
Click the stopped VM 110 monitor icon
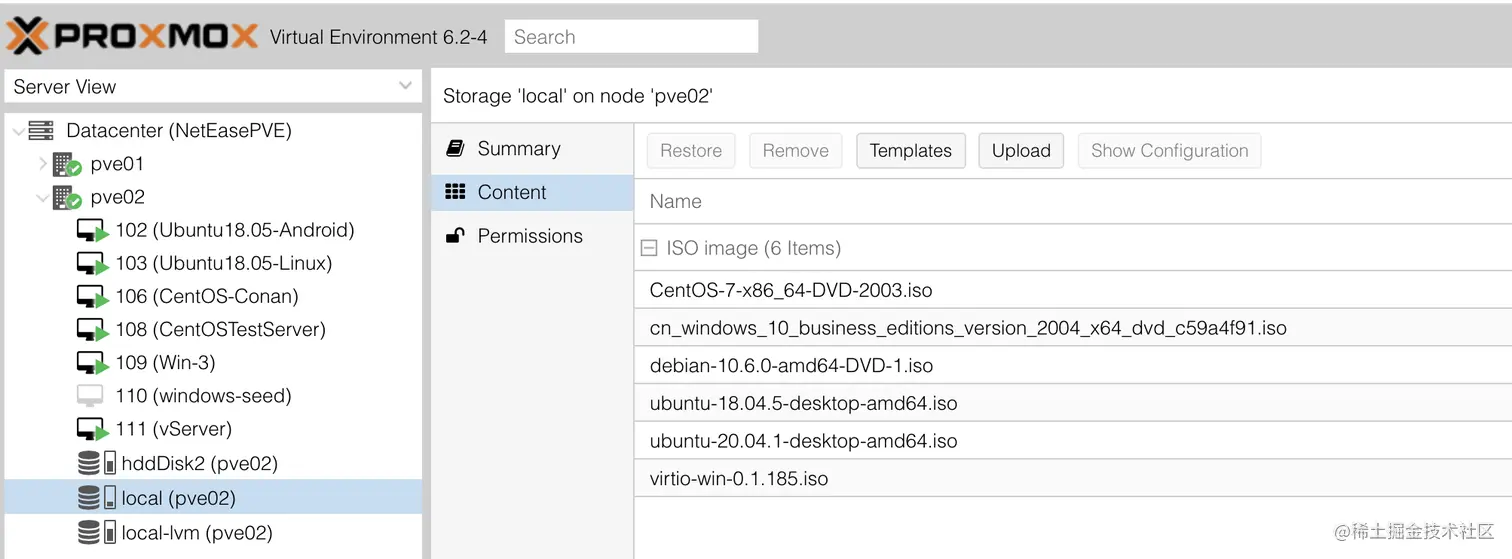[x=90, y=396]
